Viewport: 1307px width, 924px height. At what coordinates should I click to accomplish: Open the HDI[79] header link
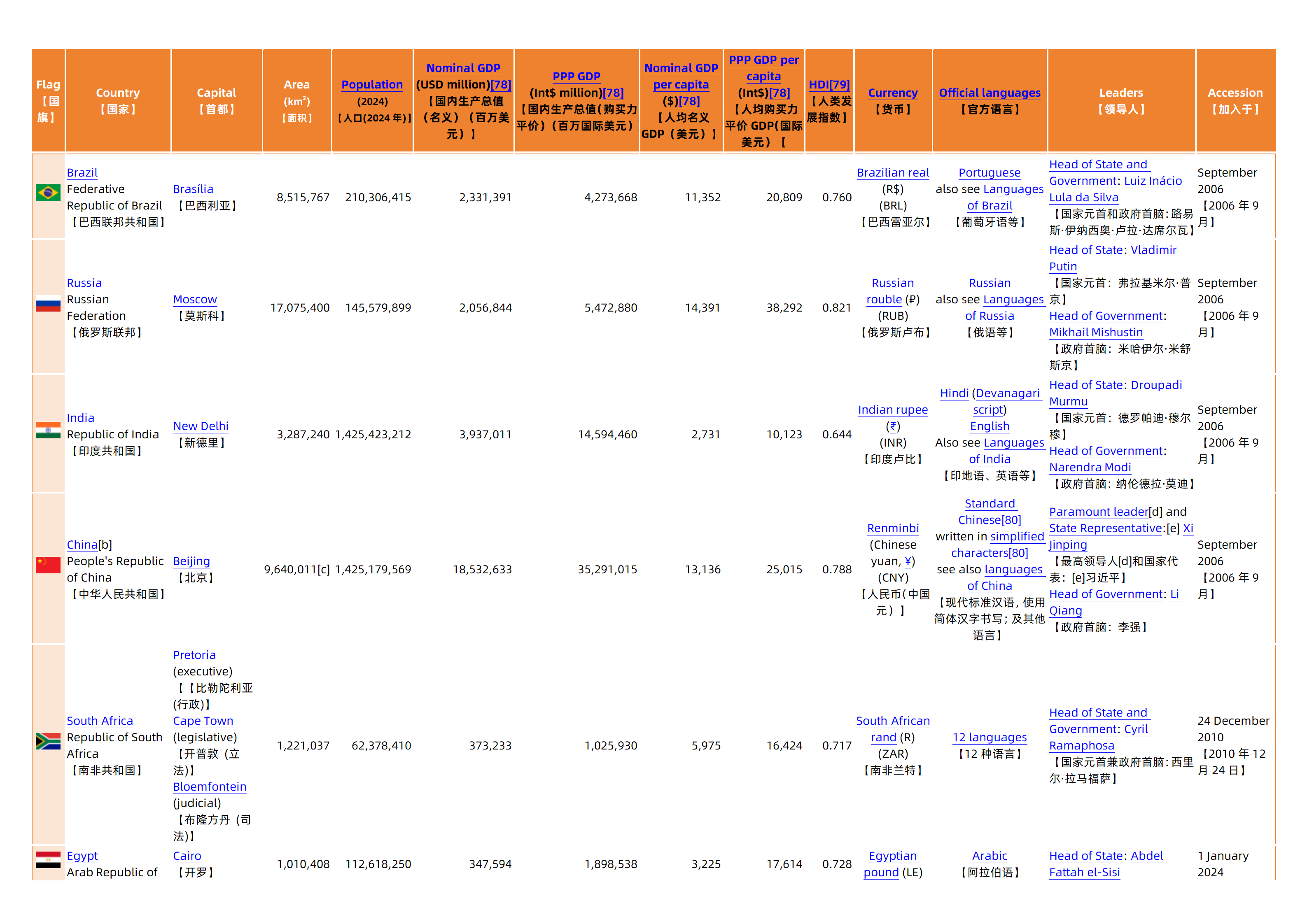(829, 85)
